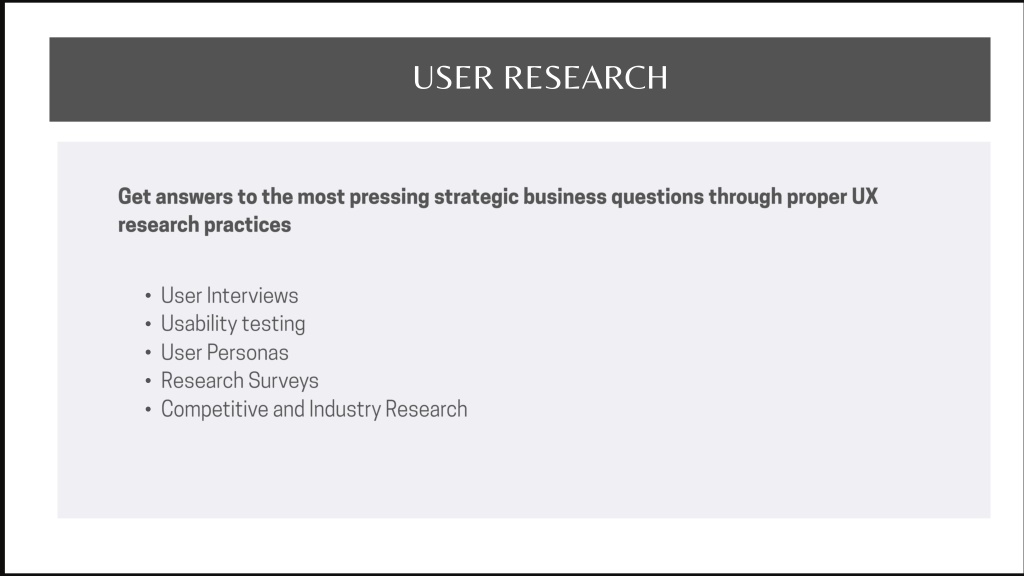Click the words 'strategic business' in the heading
This screenshot has width=1024, height=576.
pyautogui.click(x=520, y=197)
